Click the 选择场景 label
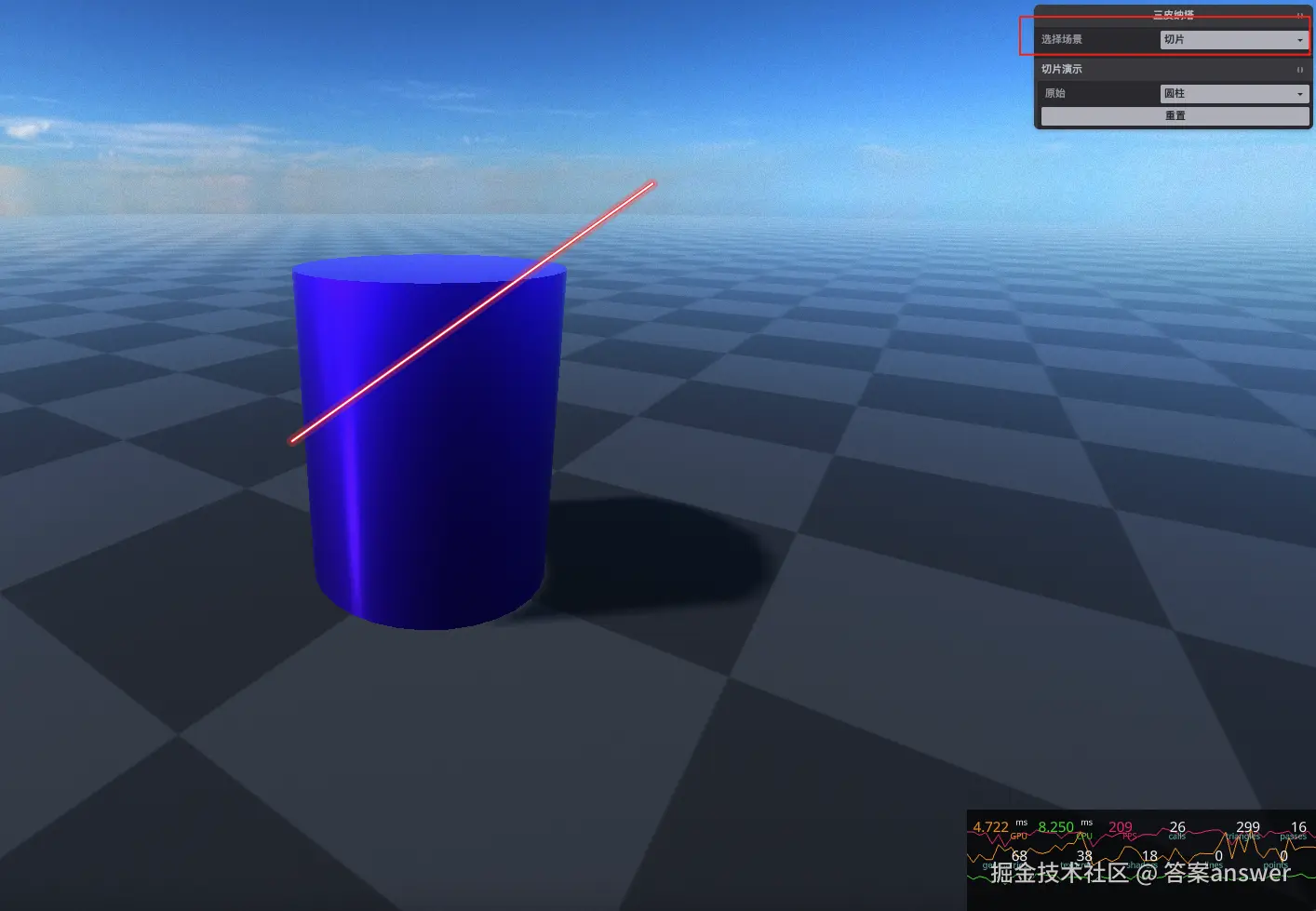 coord(1062,40)
